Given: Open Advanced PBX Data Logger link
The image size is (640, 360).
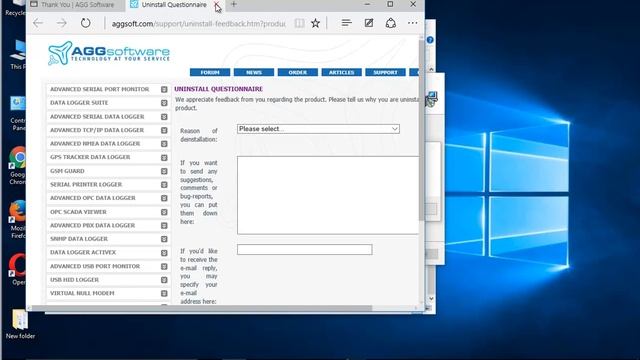Looking at the screenshot, I should (x=93, y=225).
